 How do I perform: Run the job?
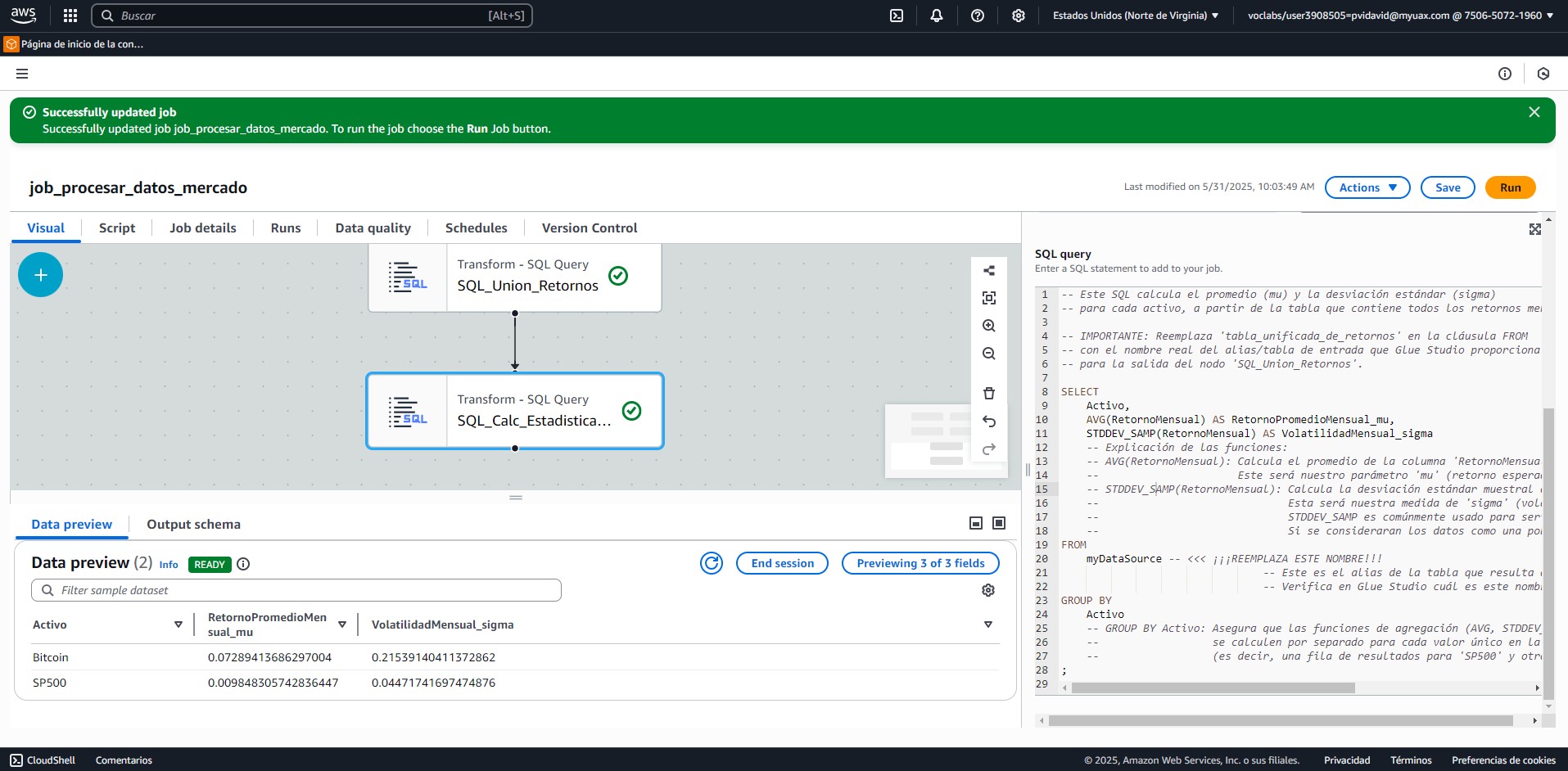1511,187
